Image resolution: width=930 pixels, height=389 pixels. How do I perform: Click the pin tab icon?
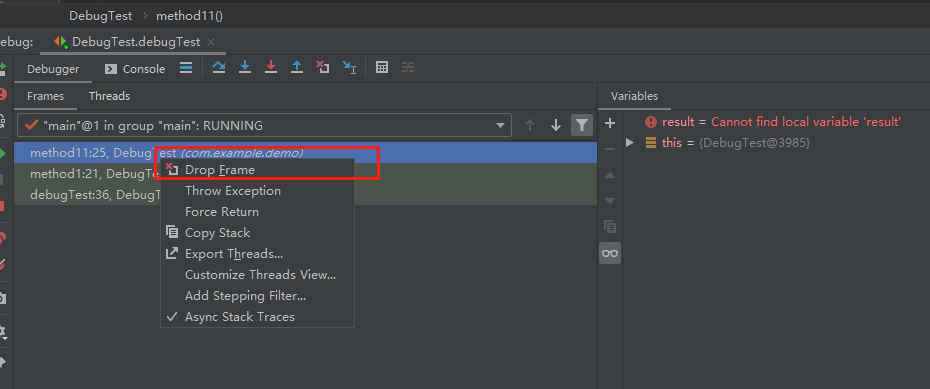click(x=2, y=362)
